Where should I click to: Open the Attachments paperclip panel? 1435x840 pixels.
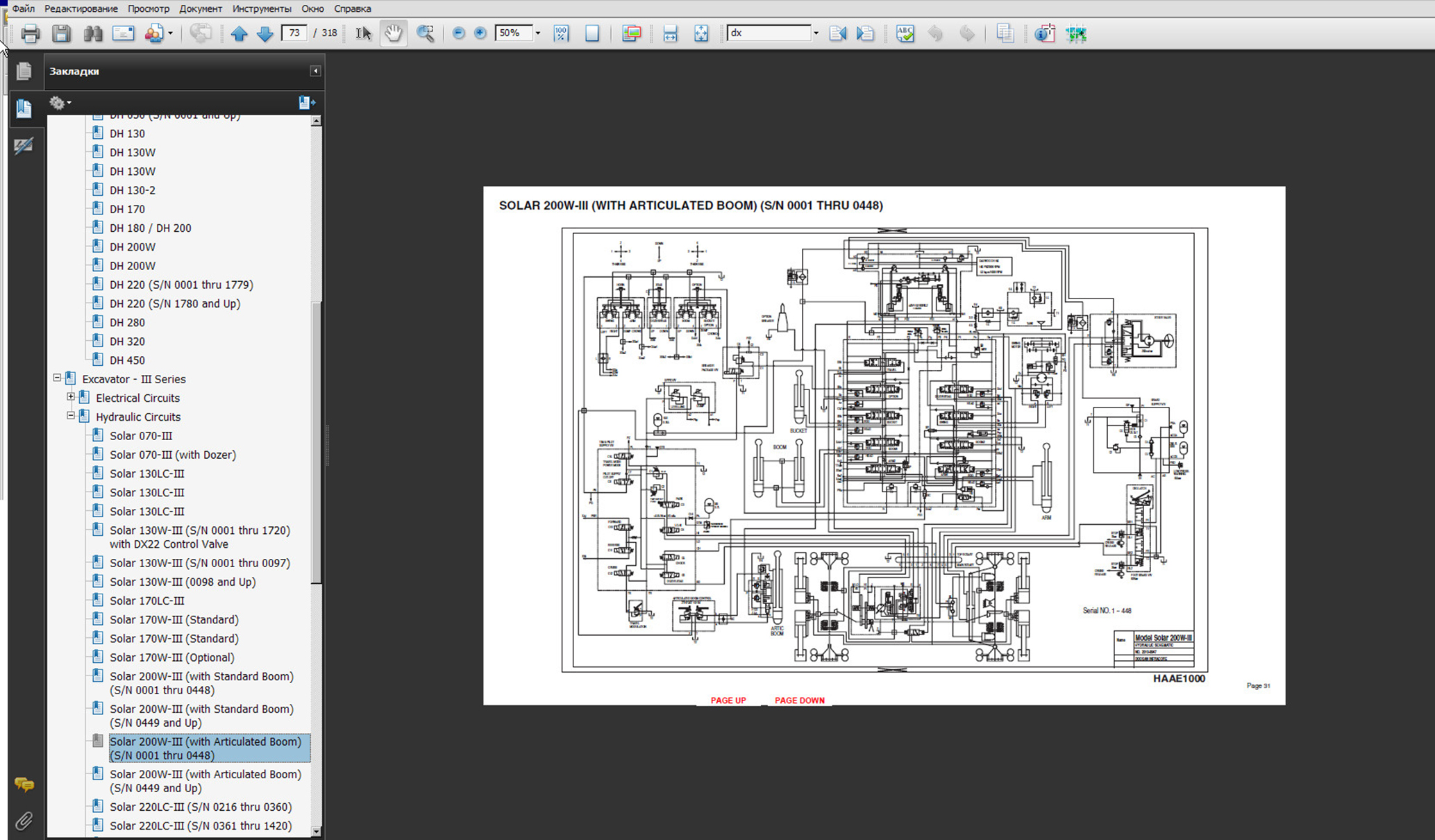(x=24, y=821)
